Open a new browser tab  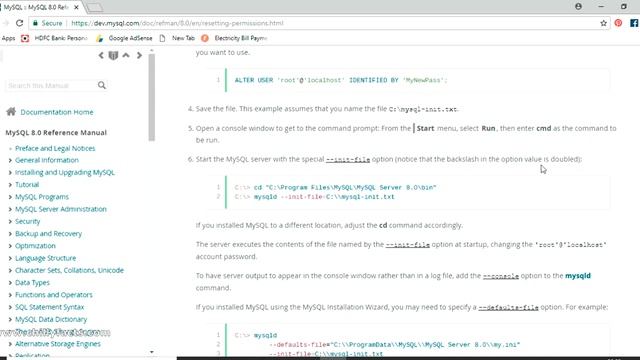(95, 7)
